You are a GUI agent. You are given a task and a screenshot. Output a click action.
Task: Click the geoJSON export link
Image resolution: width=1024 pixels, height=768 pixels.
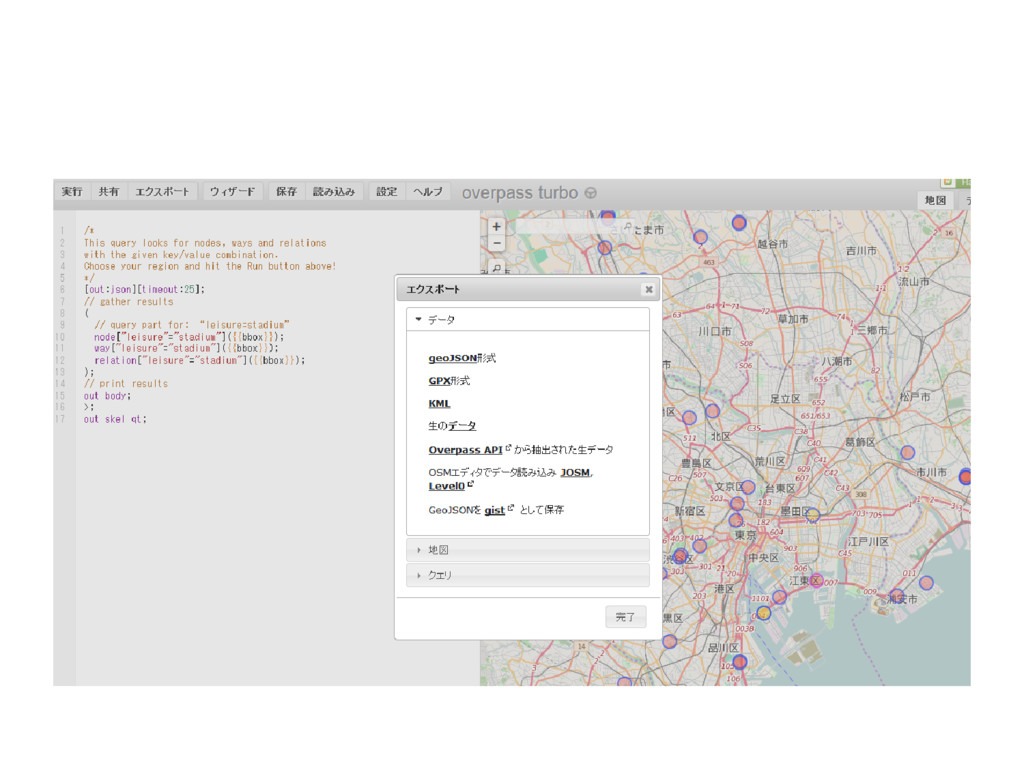click(x=452, y=358)
